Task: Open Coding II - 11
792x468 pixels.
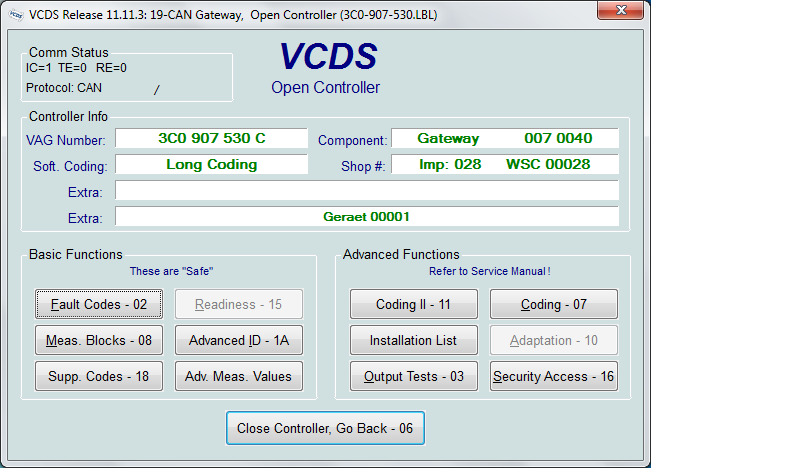Action: (x=413, y=305)
